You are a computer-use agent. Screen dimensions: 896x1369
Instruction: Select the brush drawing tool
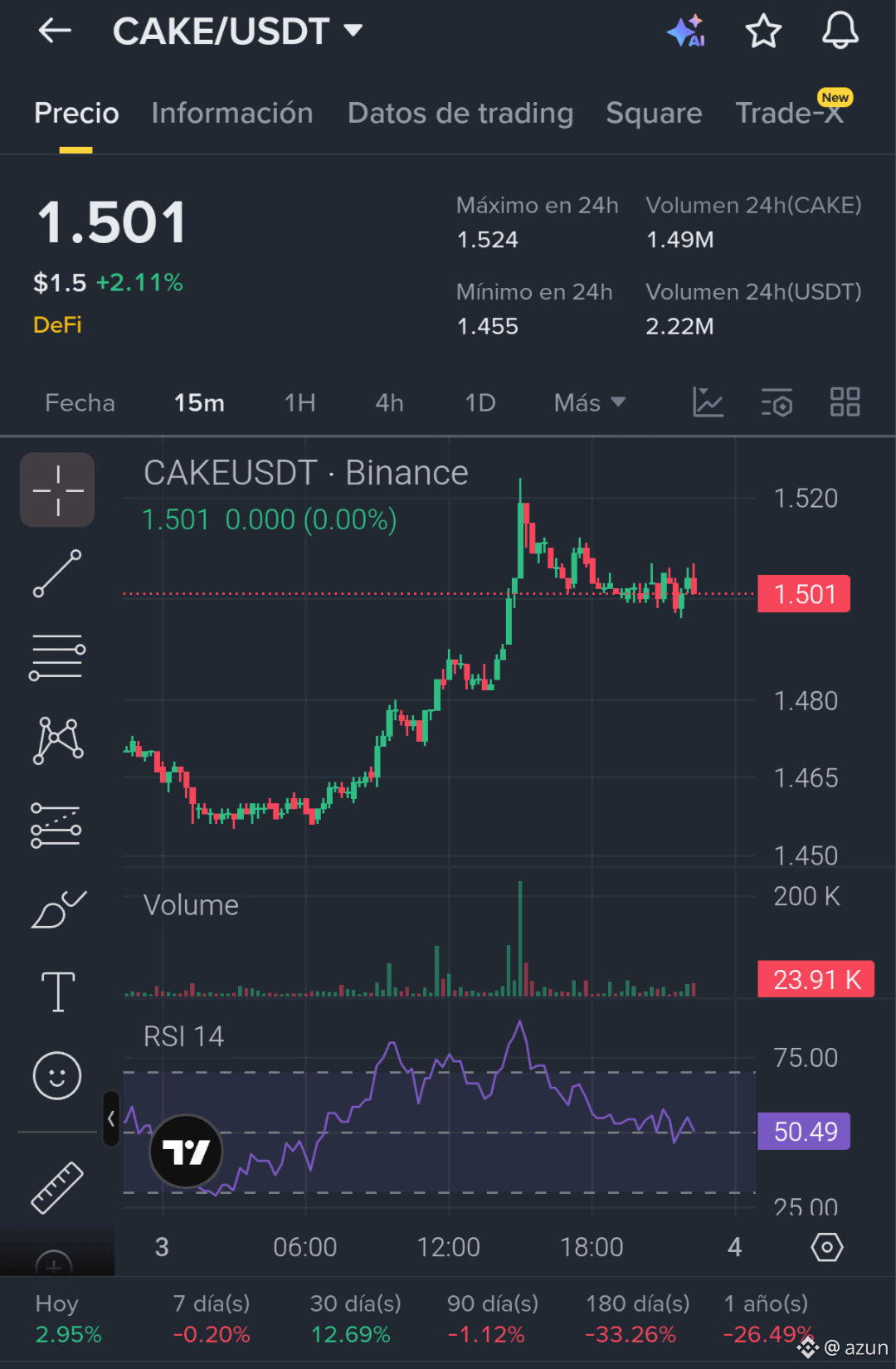(x=57, y=909)
